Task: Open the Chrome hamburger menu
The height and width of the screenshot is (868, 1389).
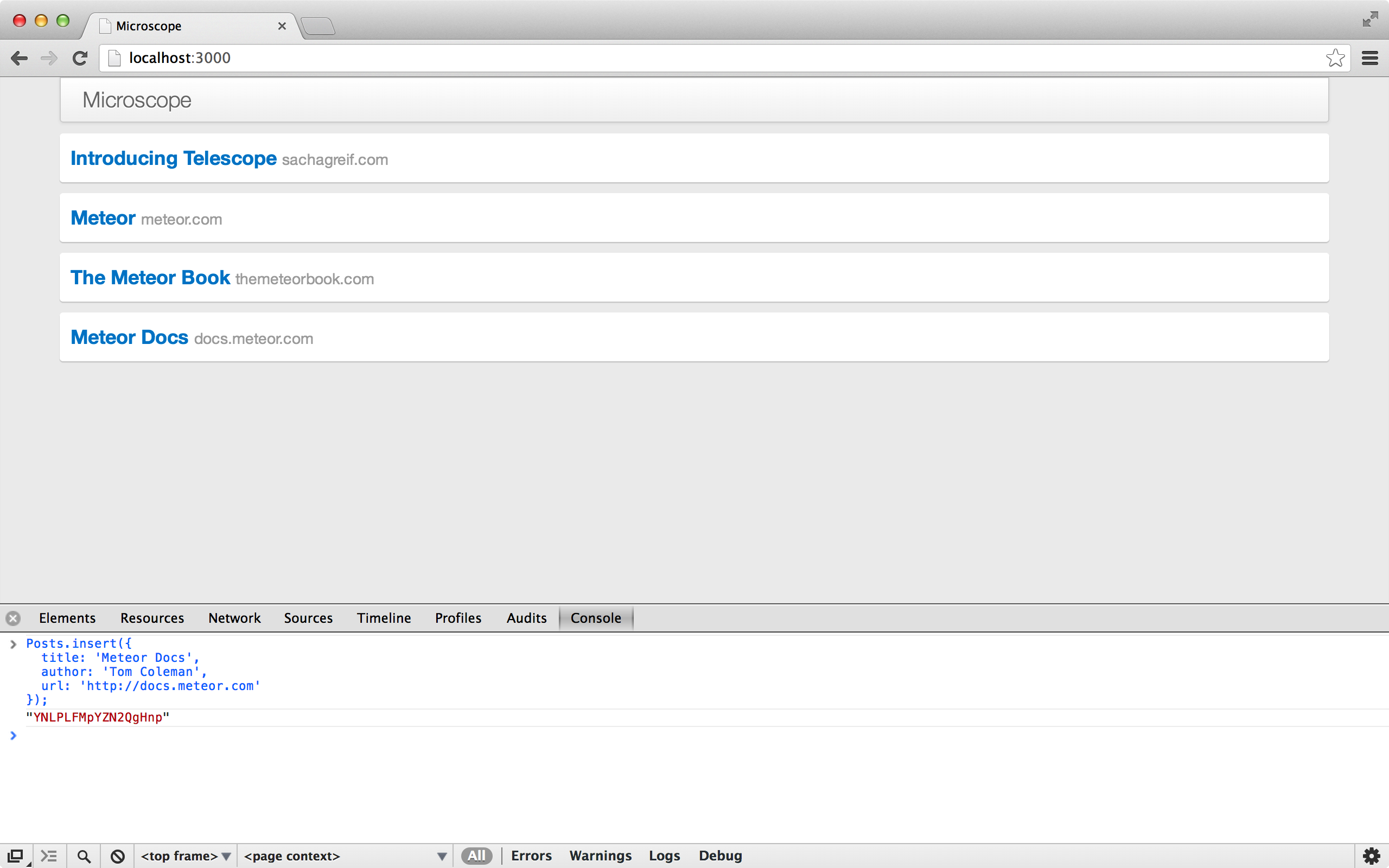Action: click(1369, 58)
